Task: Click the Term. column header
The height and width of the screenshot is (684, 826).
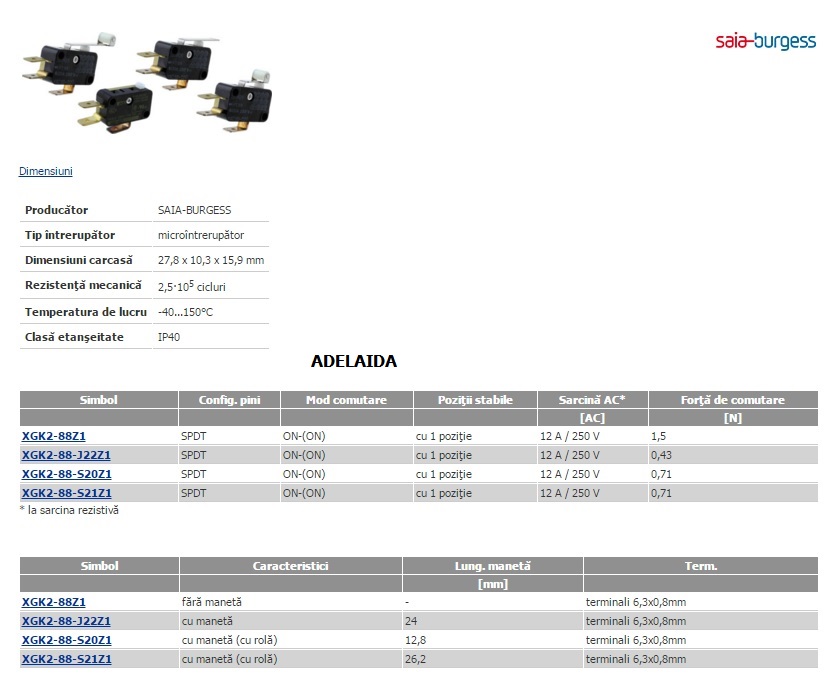Action: [x=701, y=566]
